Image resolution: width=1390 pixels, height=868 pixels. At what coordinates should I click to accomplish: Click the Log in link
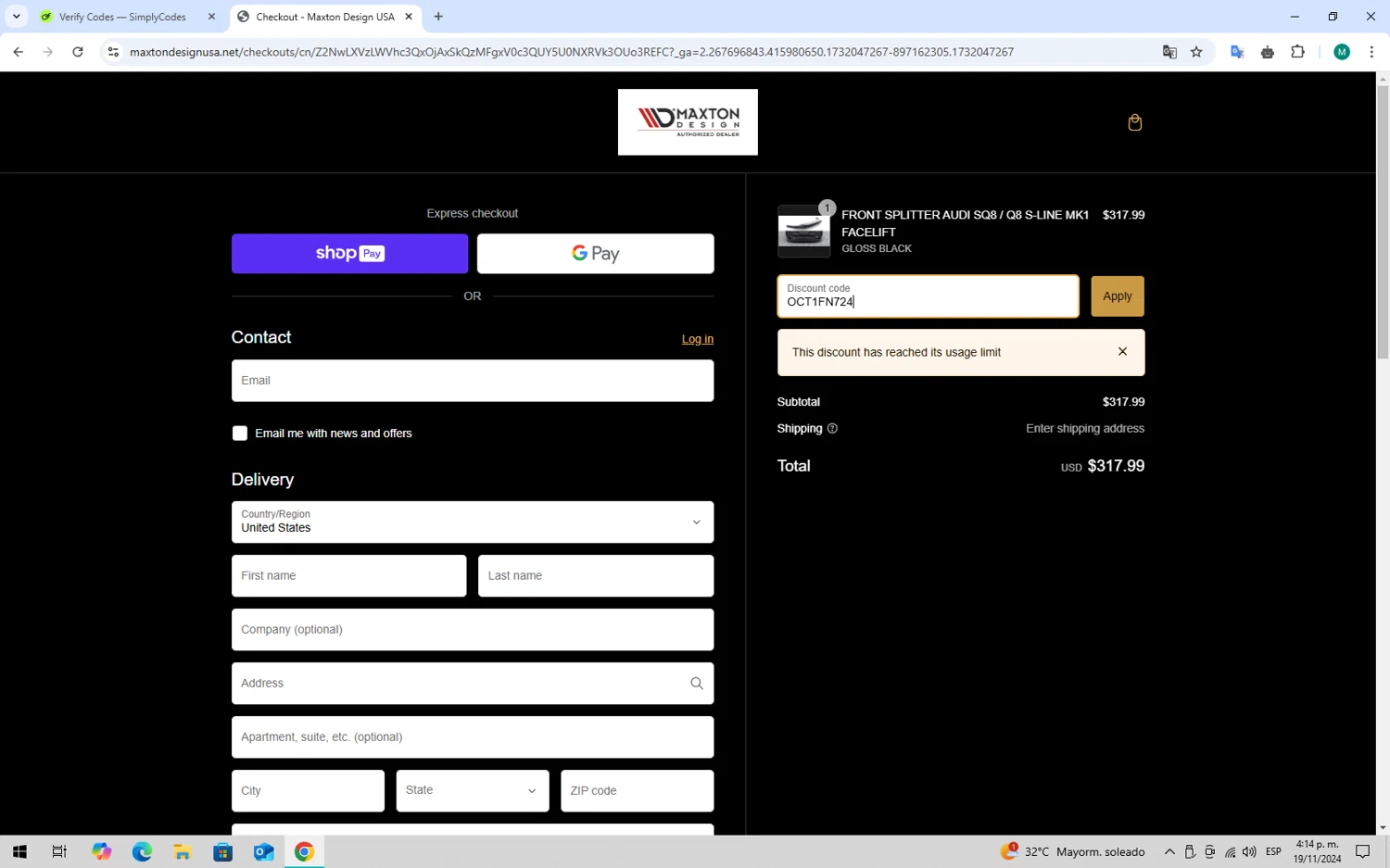click(697, 339)
